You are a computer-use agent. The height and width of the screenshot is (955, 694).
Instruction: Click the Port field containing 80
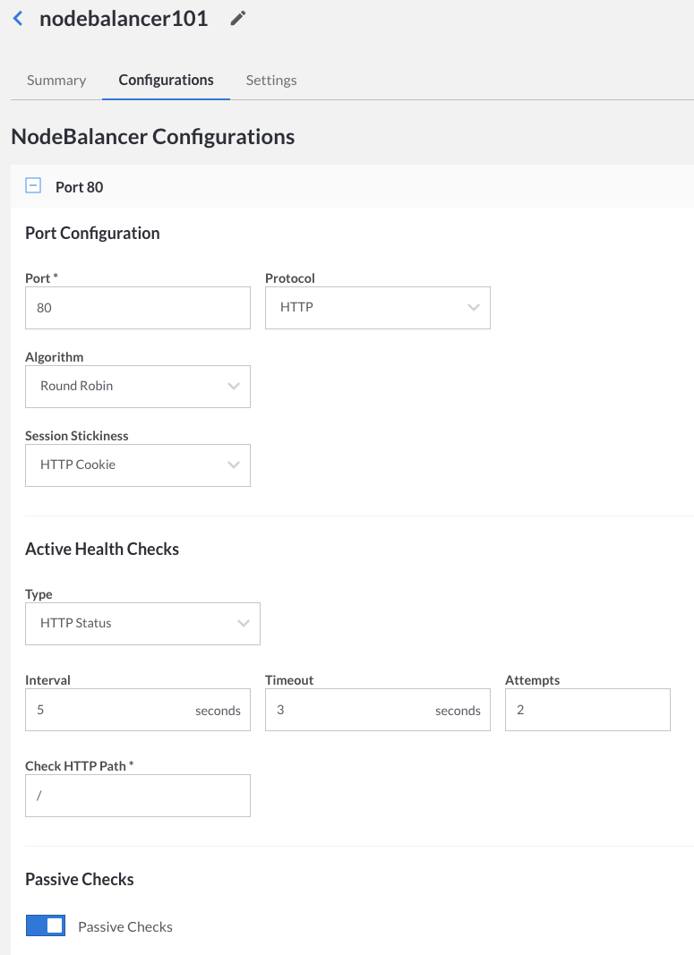click(x=138, y=305)
